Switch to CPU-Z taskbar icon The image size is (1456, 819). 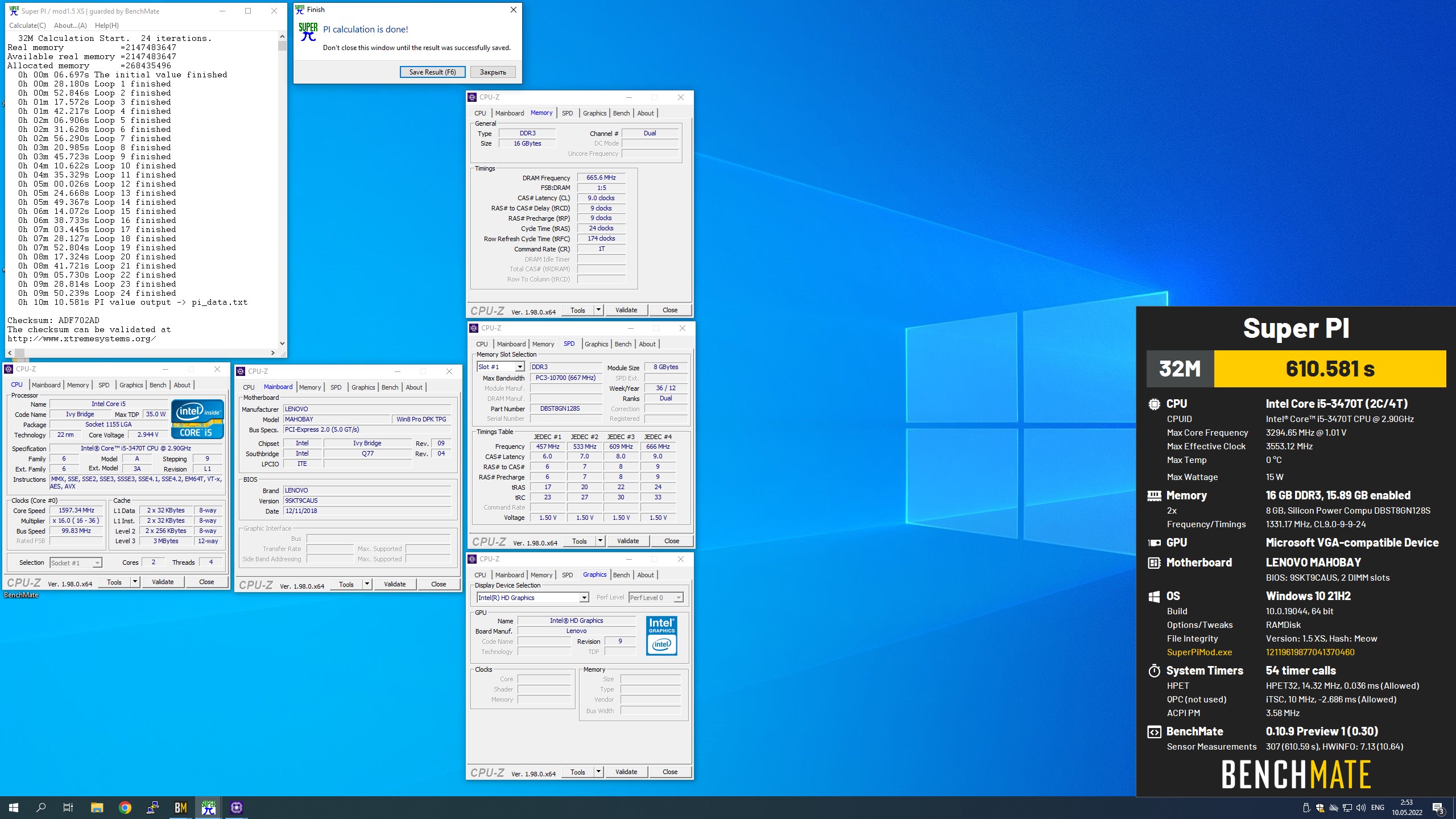tap(237, 808)
